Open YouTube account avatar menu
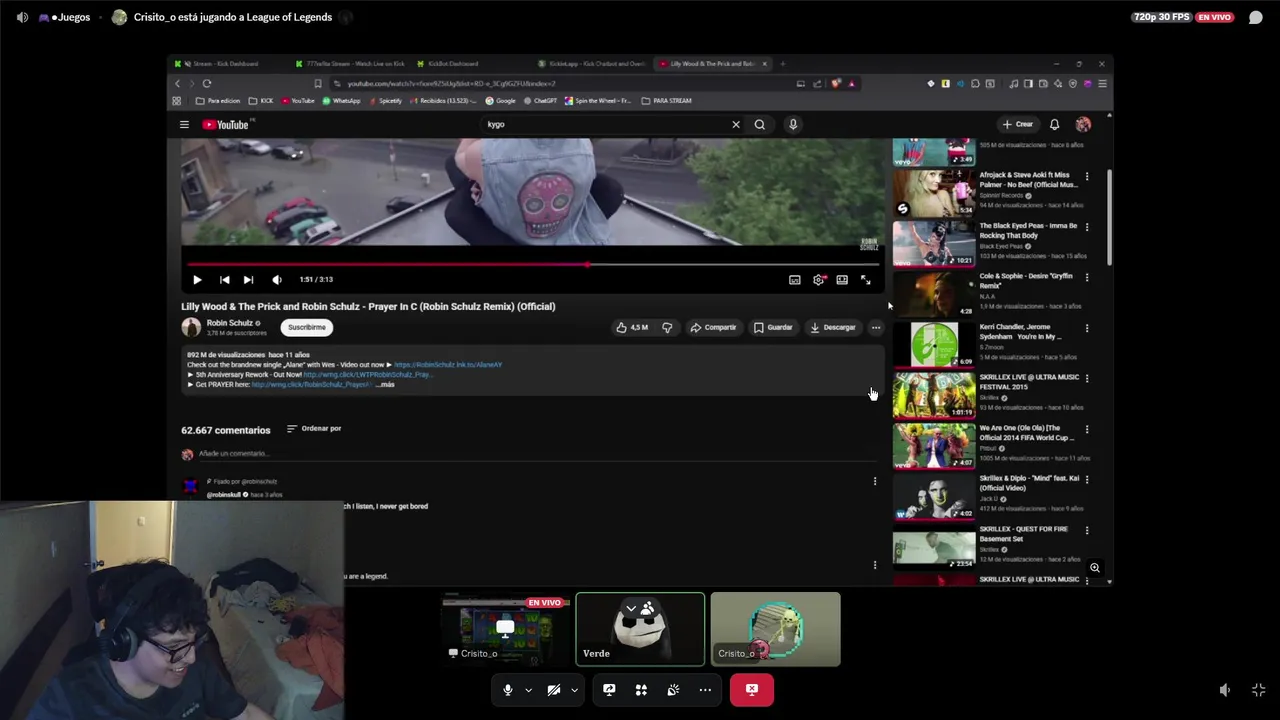This screenshot has width=1280, height=720. (x=1083, y=124)
